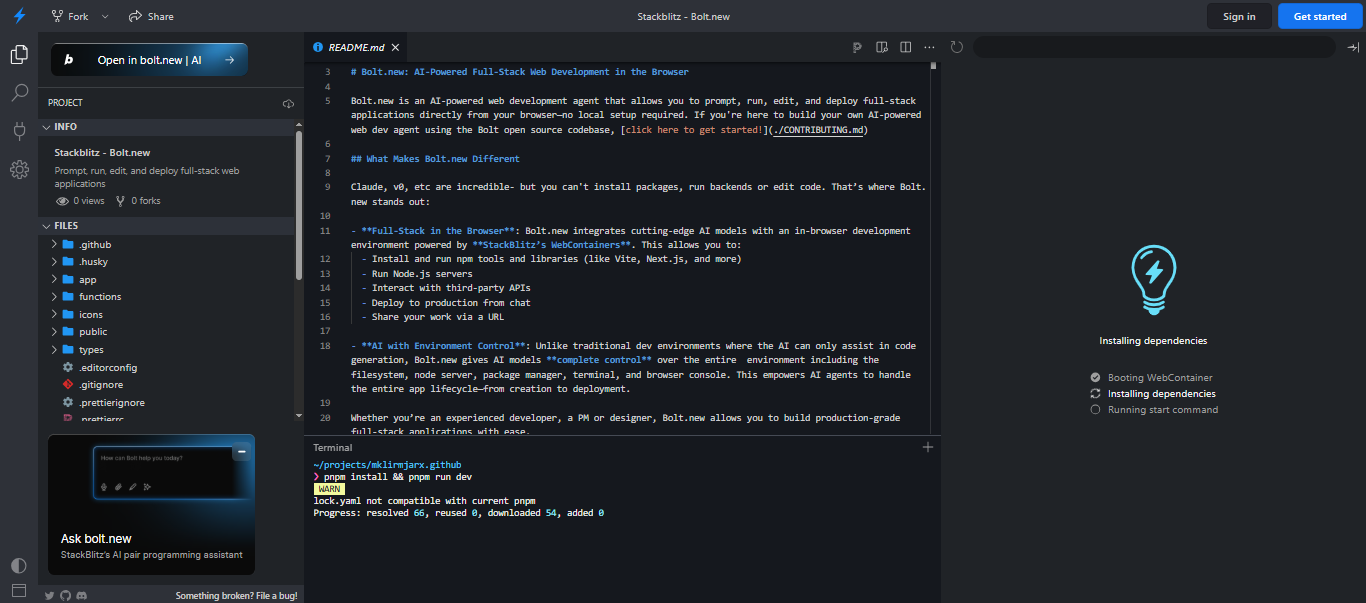
Task: Click the split editor icon
Action: click(x=905, y=47)
